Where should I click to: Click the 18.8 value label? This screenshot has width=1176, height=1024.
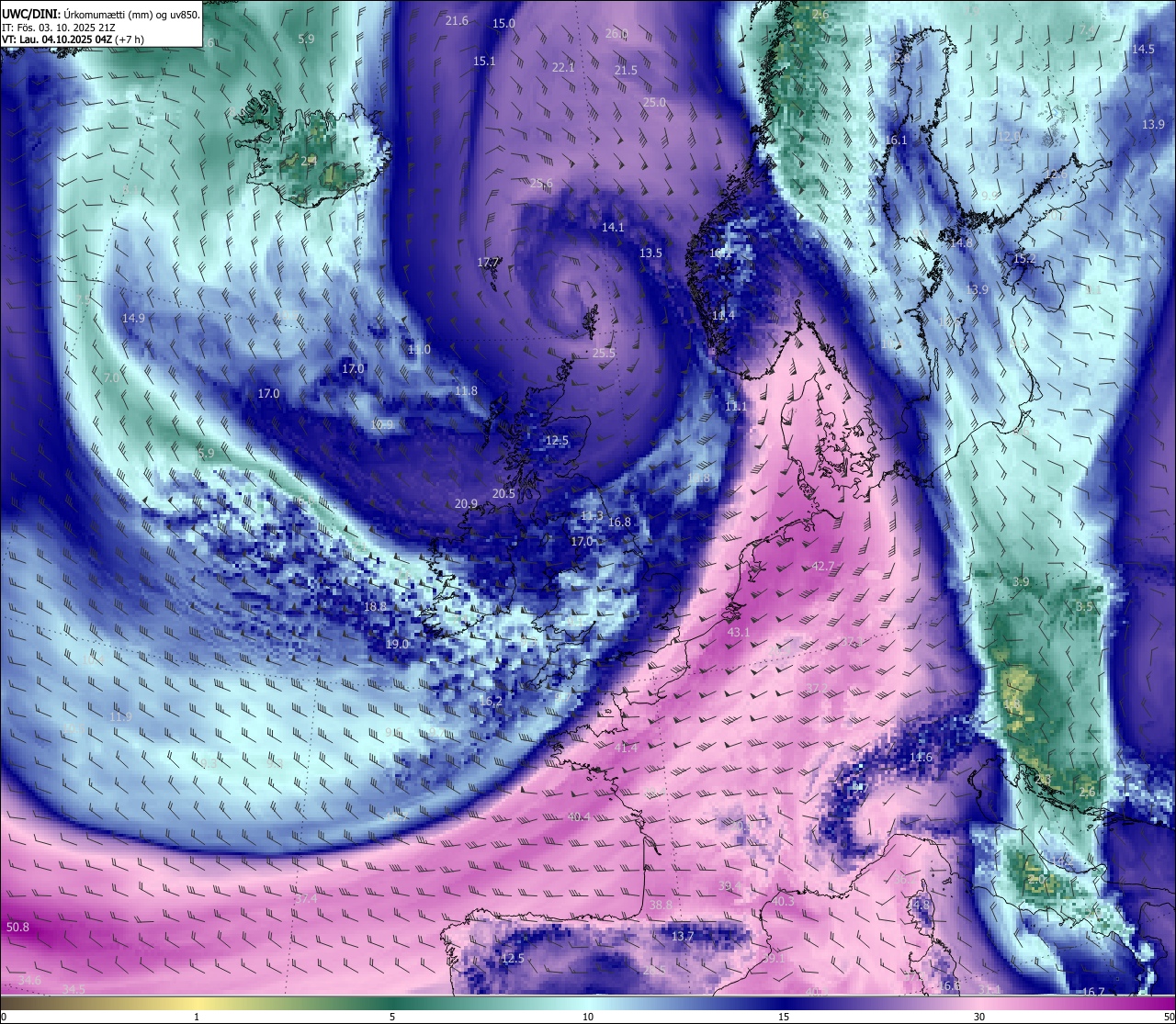click(375, 607)
